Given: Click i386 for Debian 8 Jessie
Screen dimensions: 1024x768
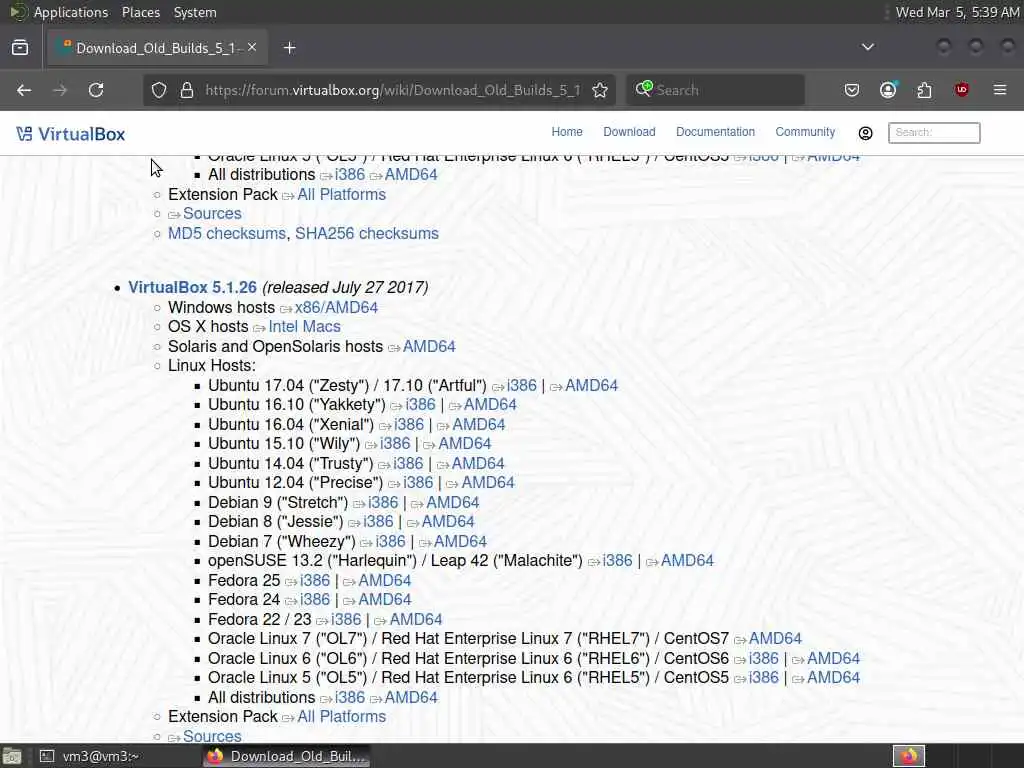Looking at the screenshot, I should click(x=378, y=522).
